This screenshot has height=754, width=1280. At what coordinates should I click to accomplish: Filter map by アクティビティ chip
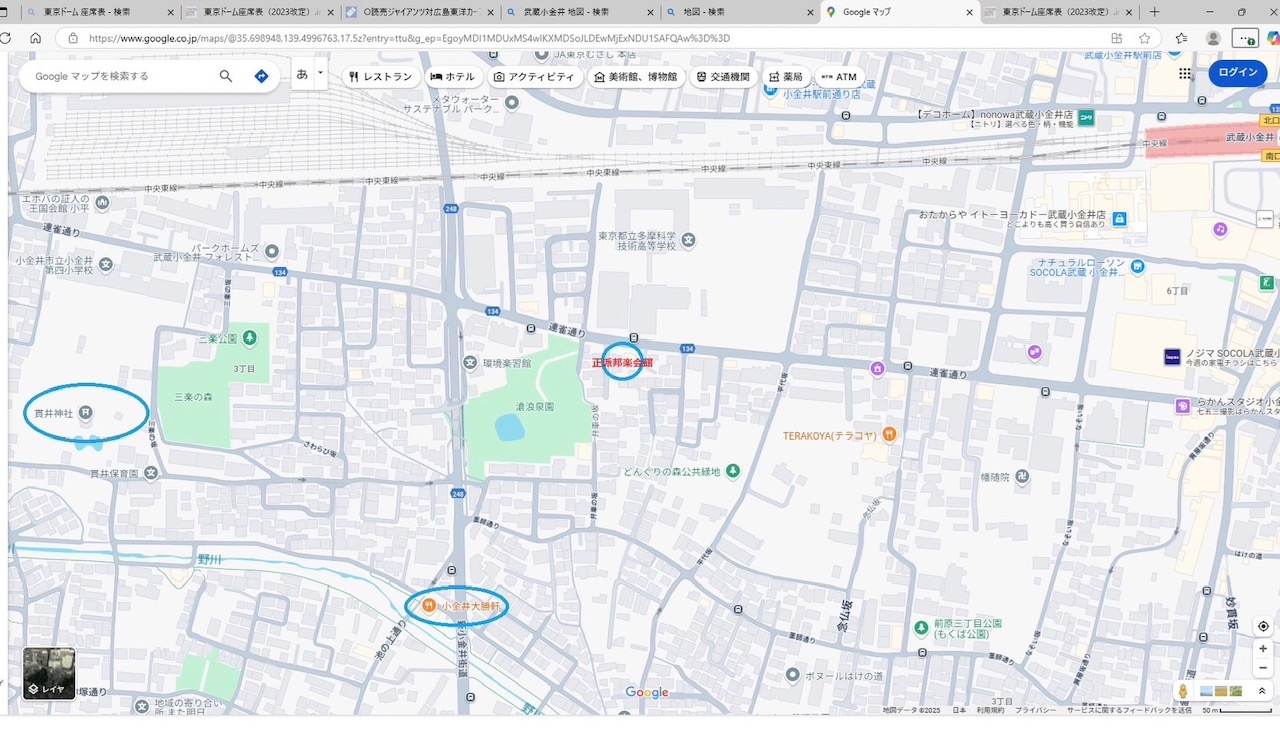pos(534,77)
